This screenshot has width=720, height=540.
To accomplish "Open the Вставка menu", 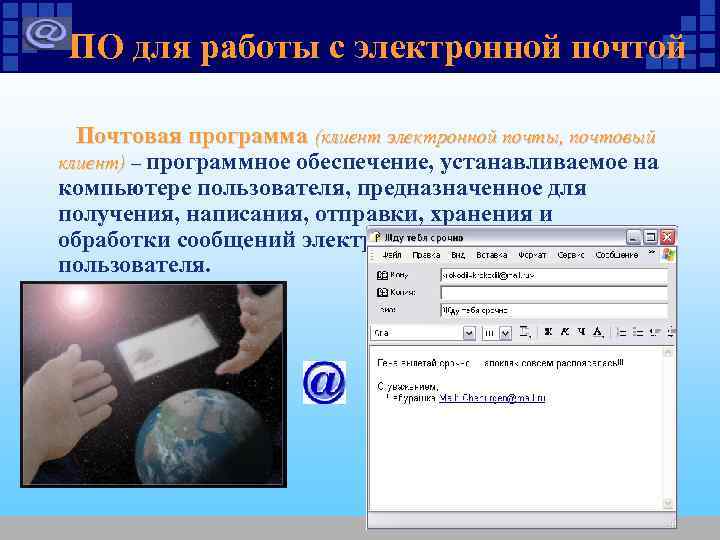I will [491, 255].
